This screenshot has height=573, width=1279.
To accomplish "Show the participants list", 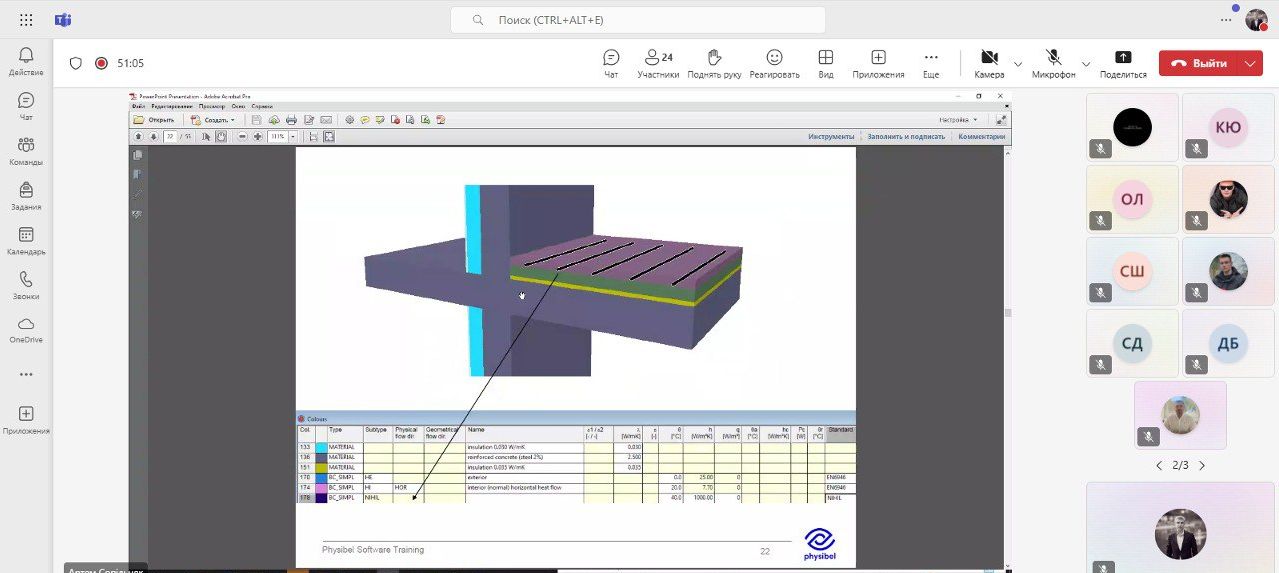I will coord(658,64).
